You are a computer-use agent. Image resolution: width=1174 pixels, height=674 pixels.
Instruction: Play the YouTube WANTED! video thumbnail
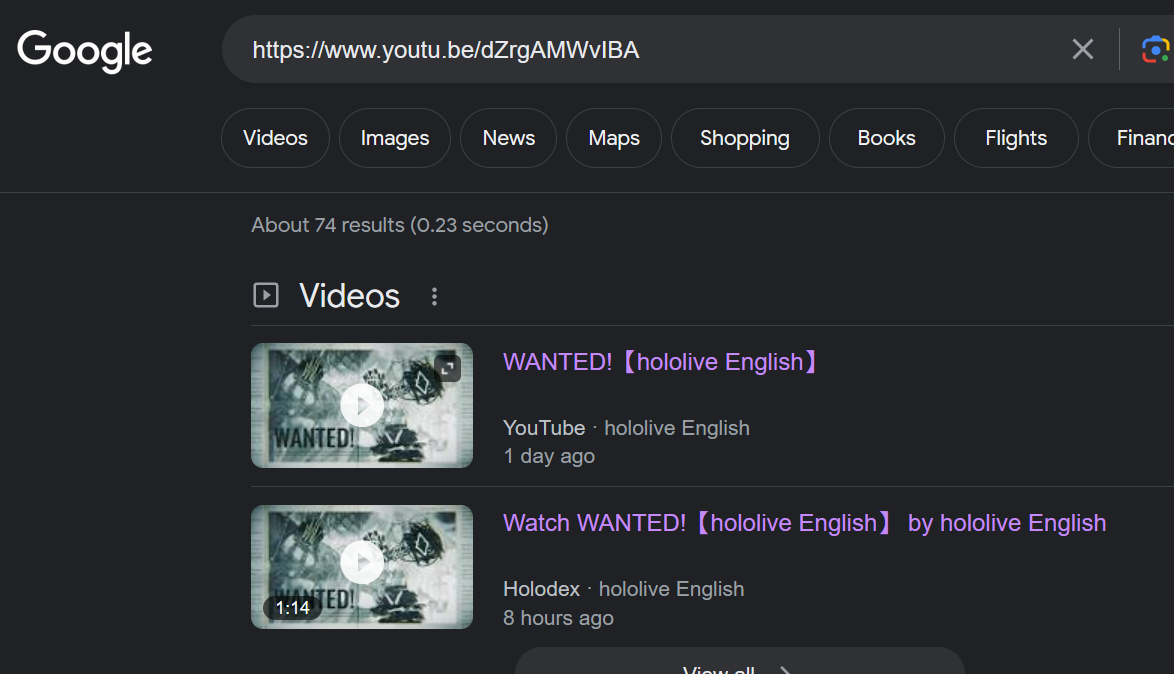coord(362,405)
